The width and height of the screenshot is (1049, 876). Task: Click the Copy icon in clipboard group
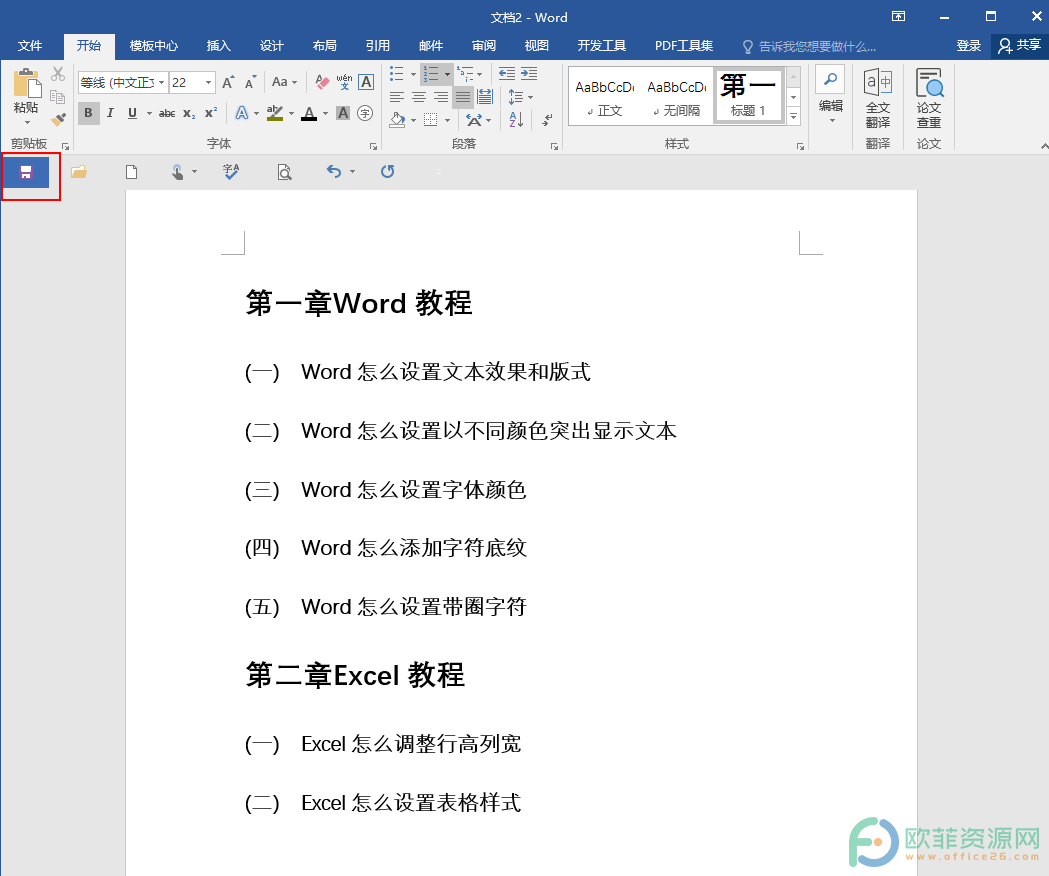(58, 96)
